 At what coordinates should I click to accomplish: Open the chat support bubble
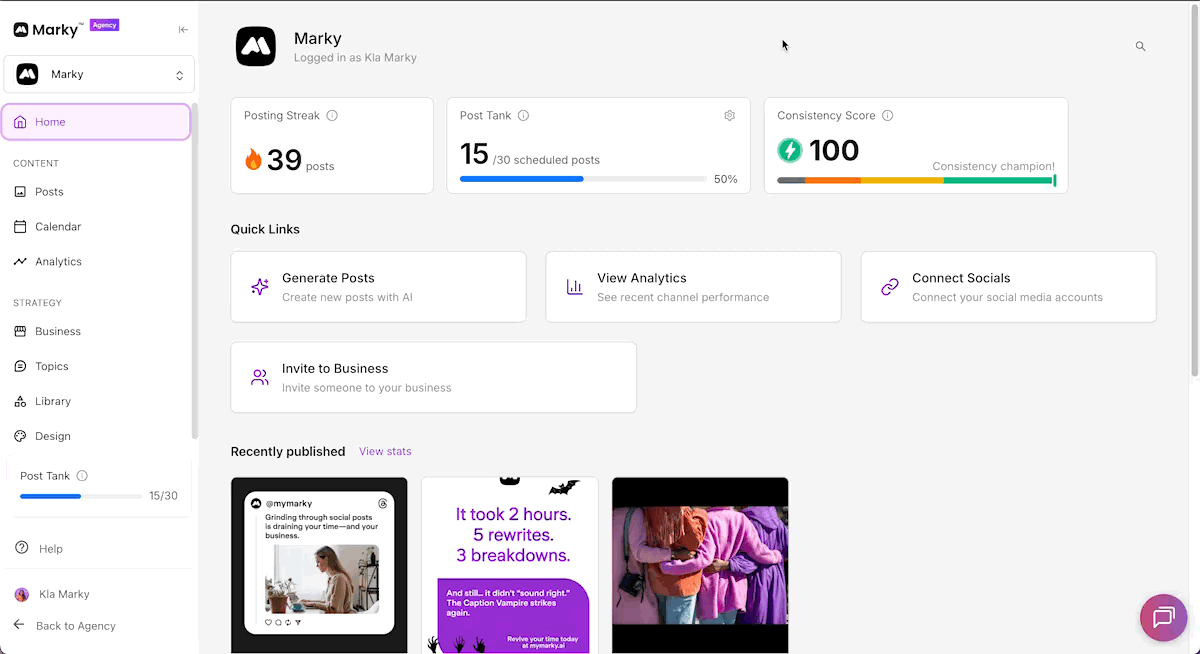1163,617
